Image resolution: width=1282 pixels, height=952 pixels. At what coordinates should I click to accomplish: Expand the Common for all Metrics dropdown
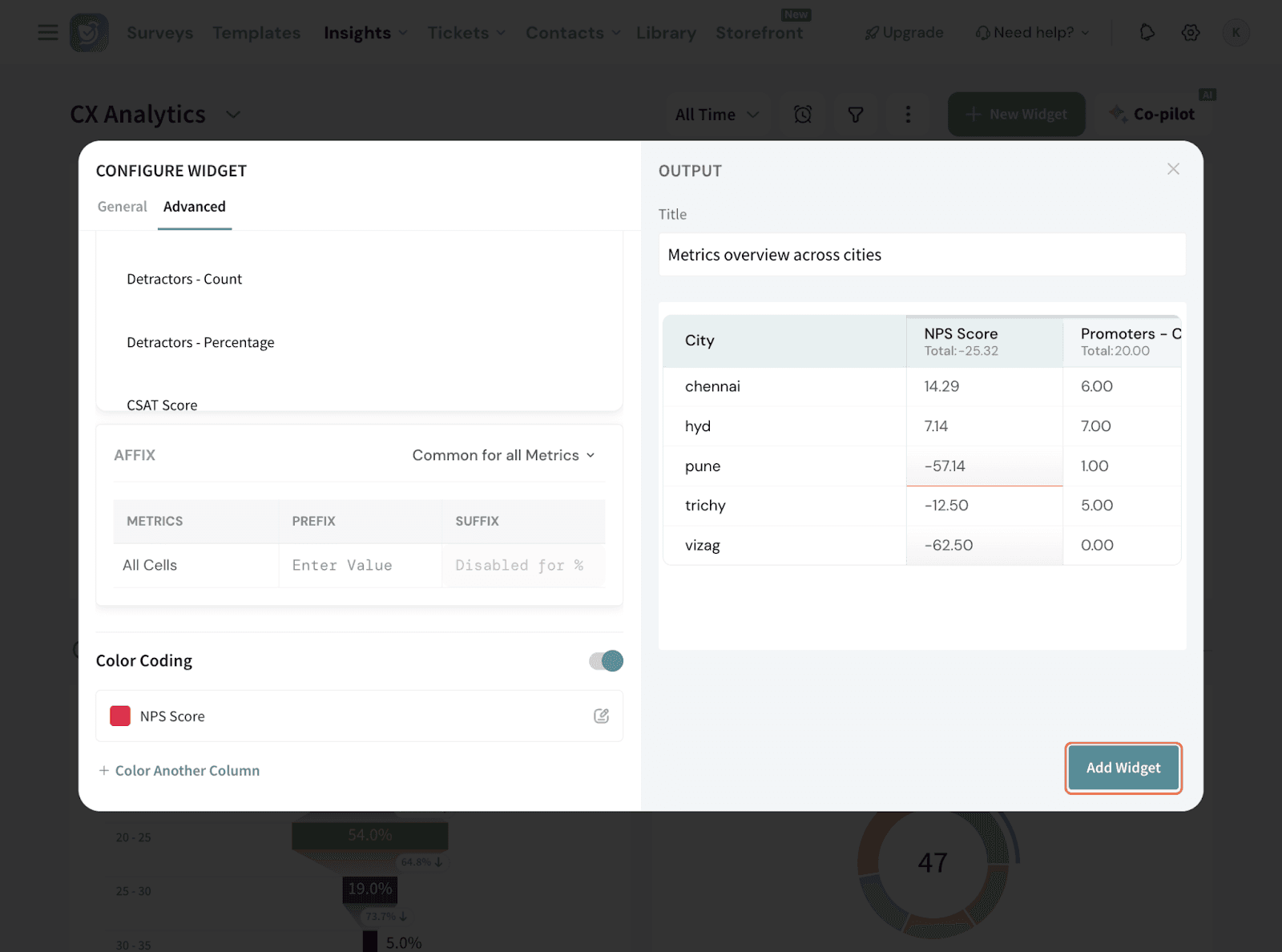[504, 455]
